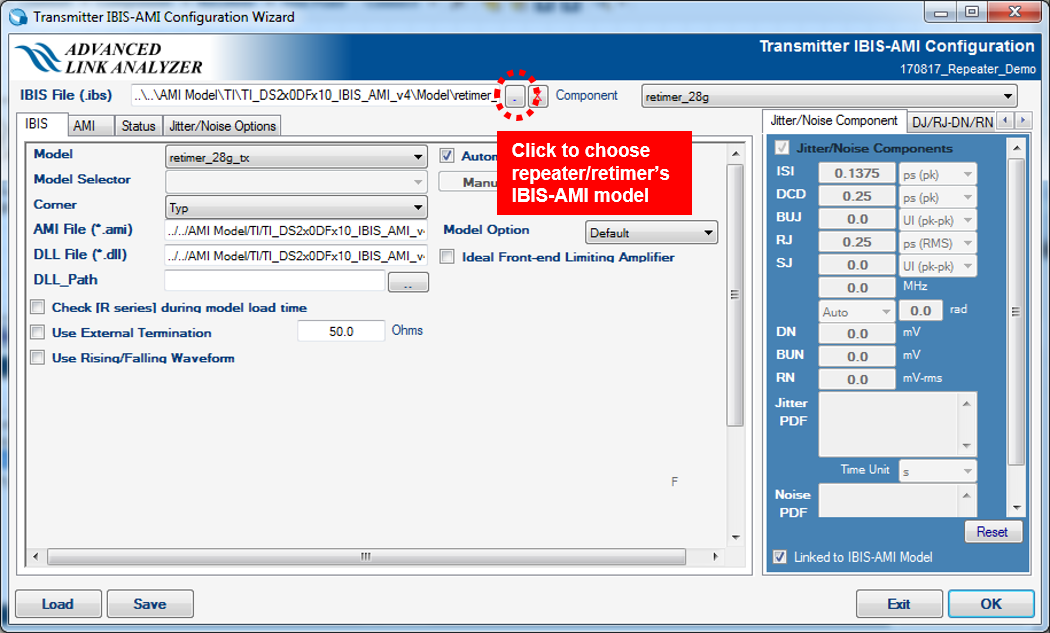The height and width of the screenshot is (633, 1050).
Task: Open the ISI unit dropdown
Action: point(938,174)
